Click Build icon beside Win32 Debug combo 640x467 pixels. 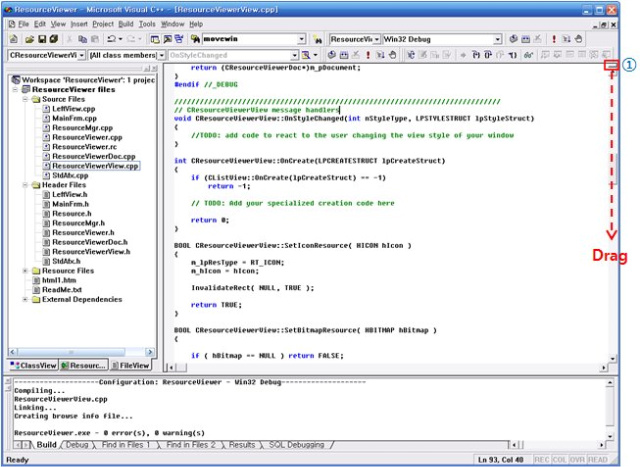(x=526, y=39)
